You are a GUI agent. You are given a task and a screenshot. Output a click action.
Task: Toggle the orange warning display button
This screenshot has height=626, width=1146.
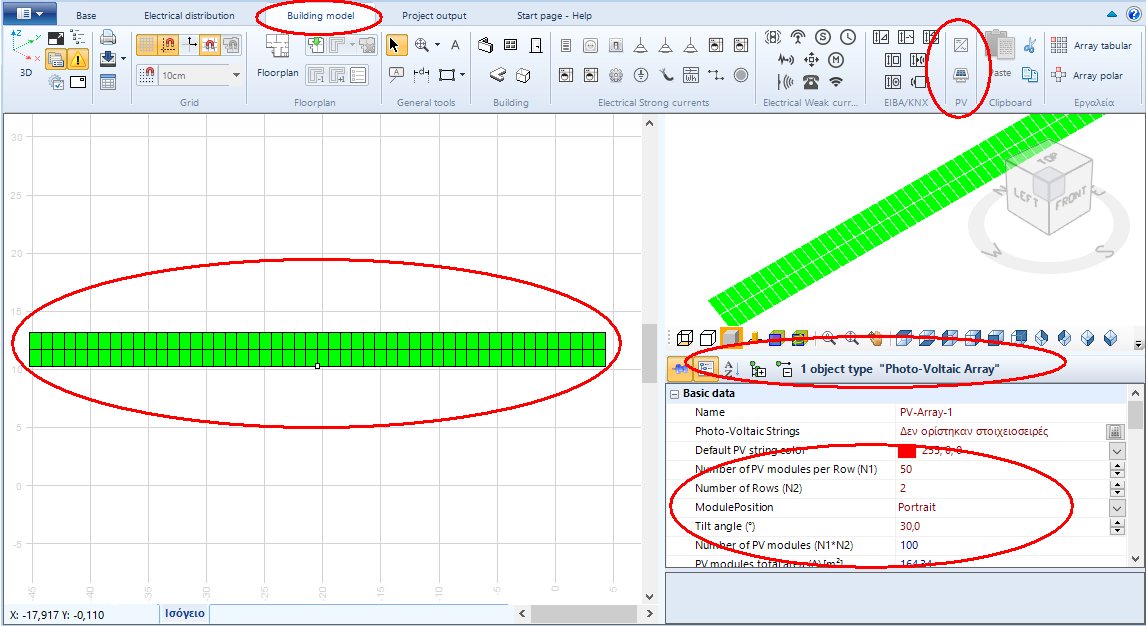pyautogui.click(x=77, y=59)
